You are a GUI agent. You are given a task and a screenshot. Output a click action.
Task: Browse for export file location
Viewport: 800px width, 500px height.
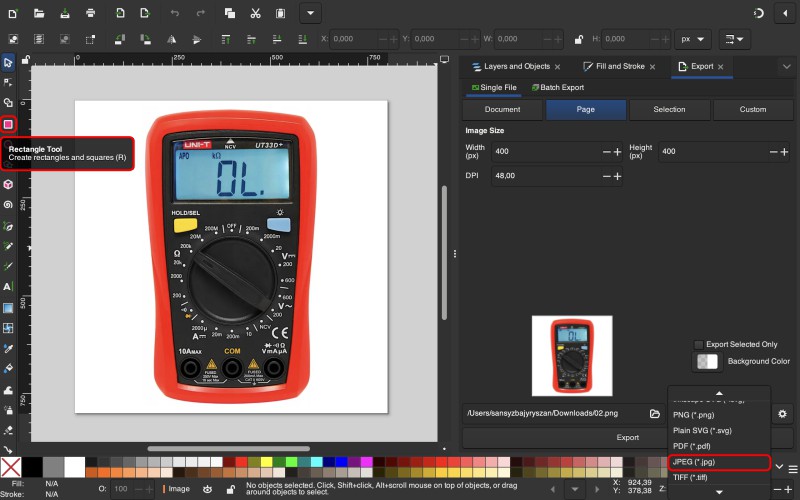pyautogui.click(x=654, y=413)
